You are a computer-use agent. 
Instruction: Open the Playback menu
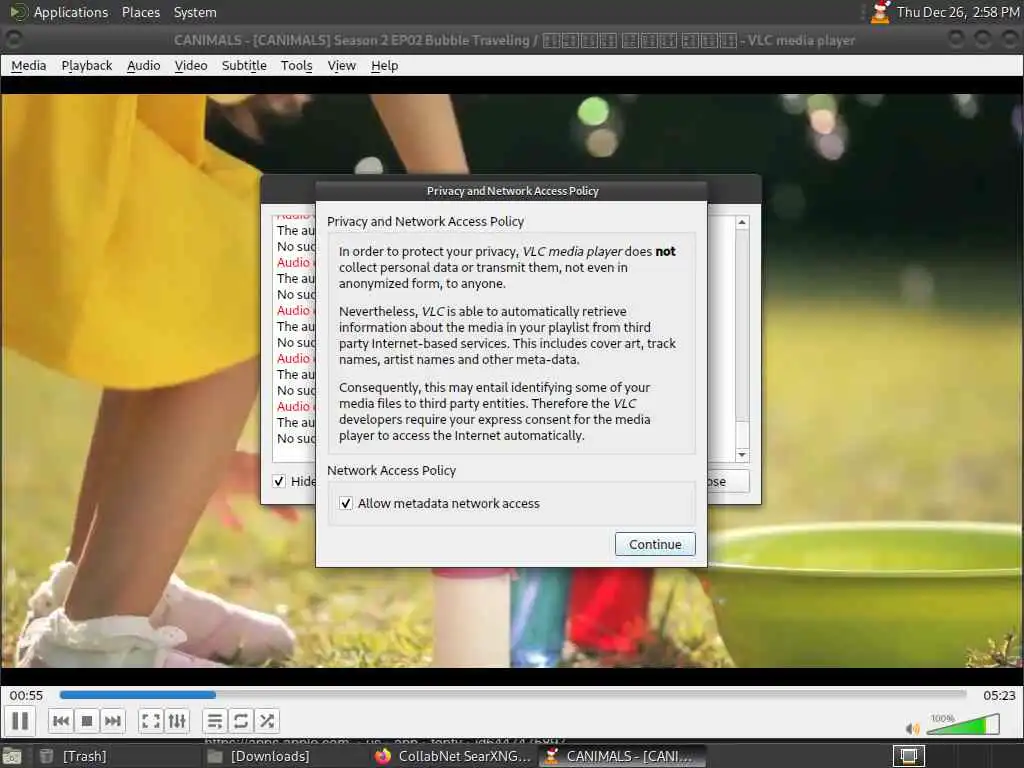[x=87, y=65]
